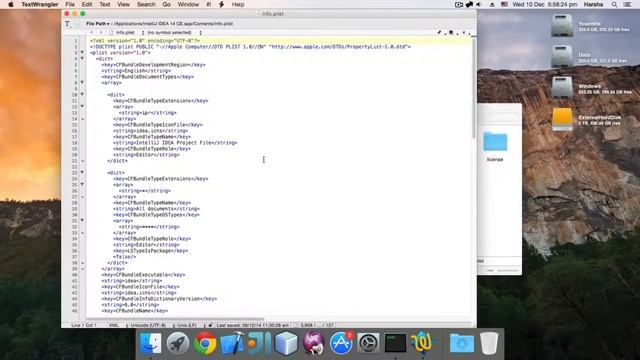Viewport: 640px width, 360px height.
Task: Collapse the array fold triangle on line 31
Action: pyautogui.click(x=82, y=221)
